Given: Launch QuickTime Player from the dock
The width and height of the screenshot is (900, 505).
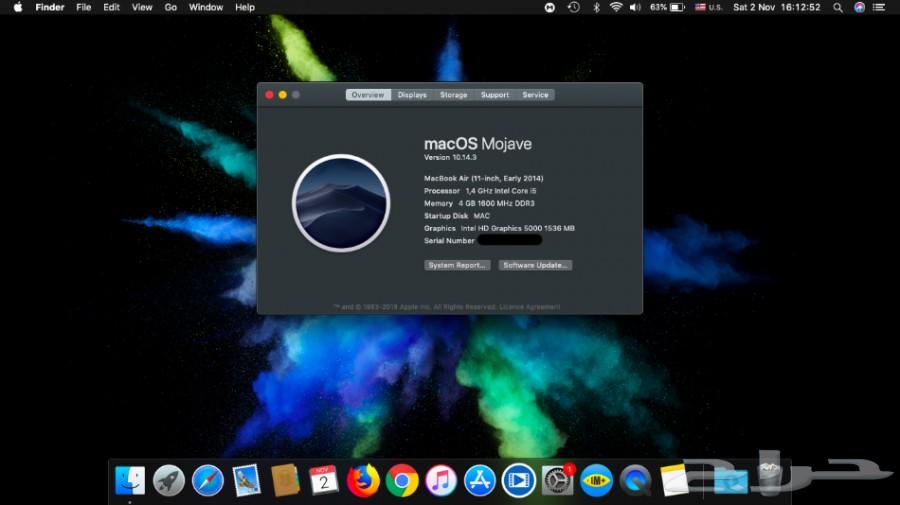Looking at the screenshot, I should 635,480.
